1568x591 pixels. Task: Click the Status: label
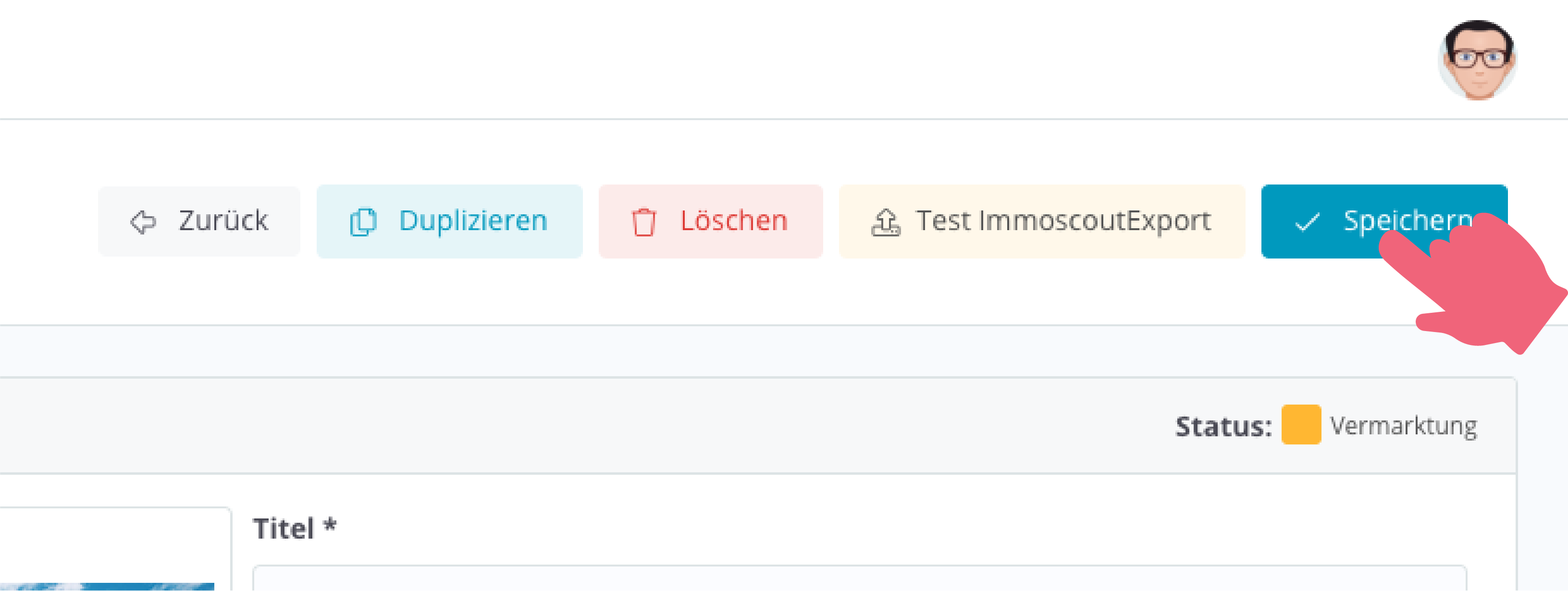tap(1223, 426)
